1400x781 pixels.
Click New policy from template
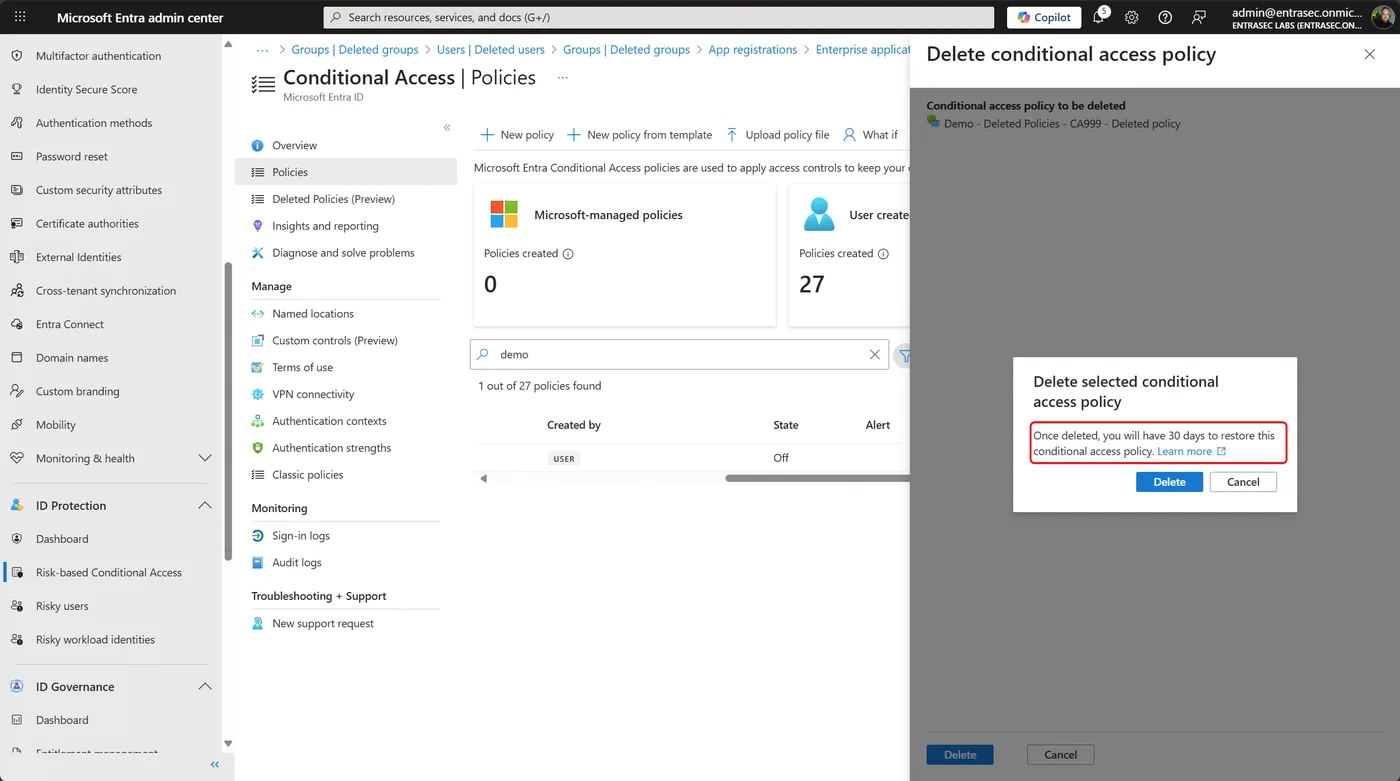tap(640, 135)
